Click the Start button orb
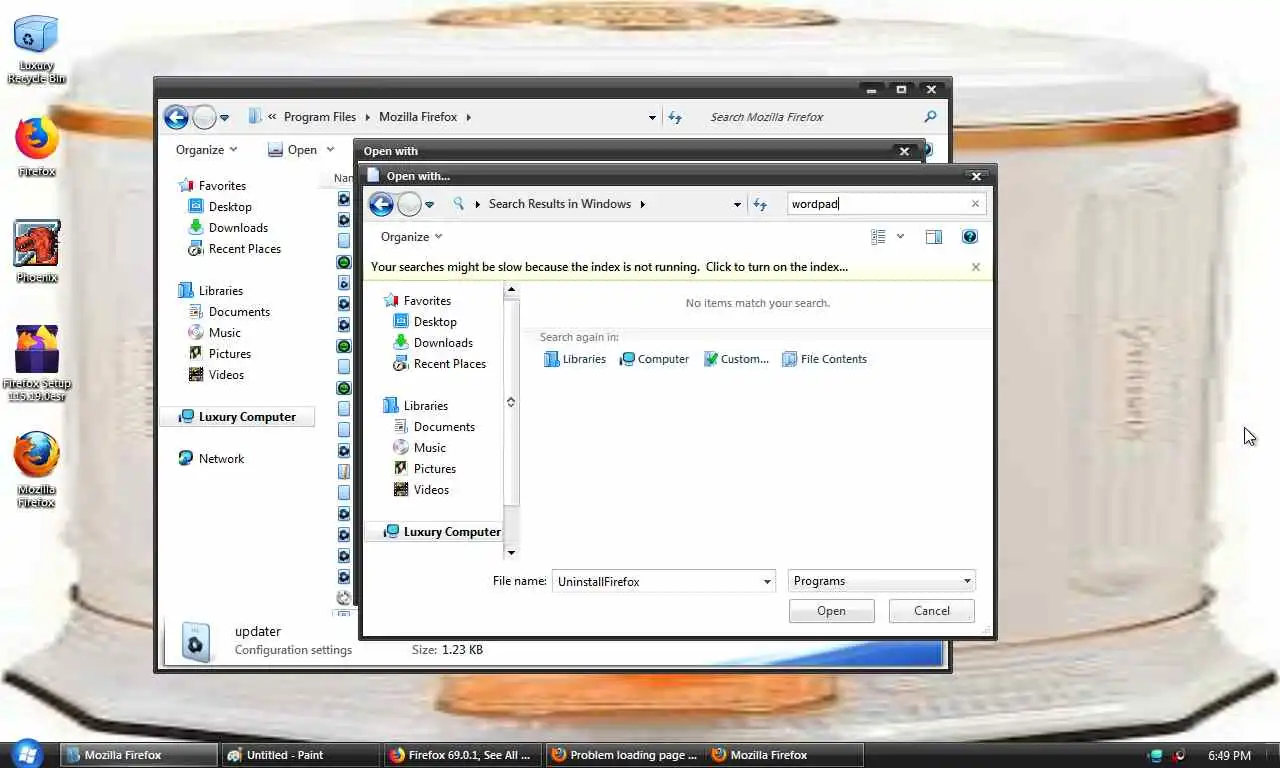Viewport: 1280px width, 768px height. point(26,754)
